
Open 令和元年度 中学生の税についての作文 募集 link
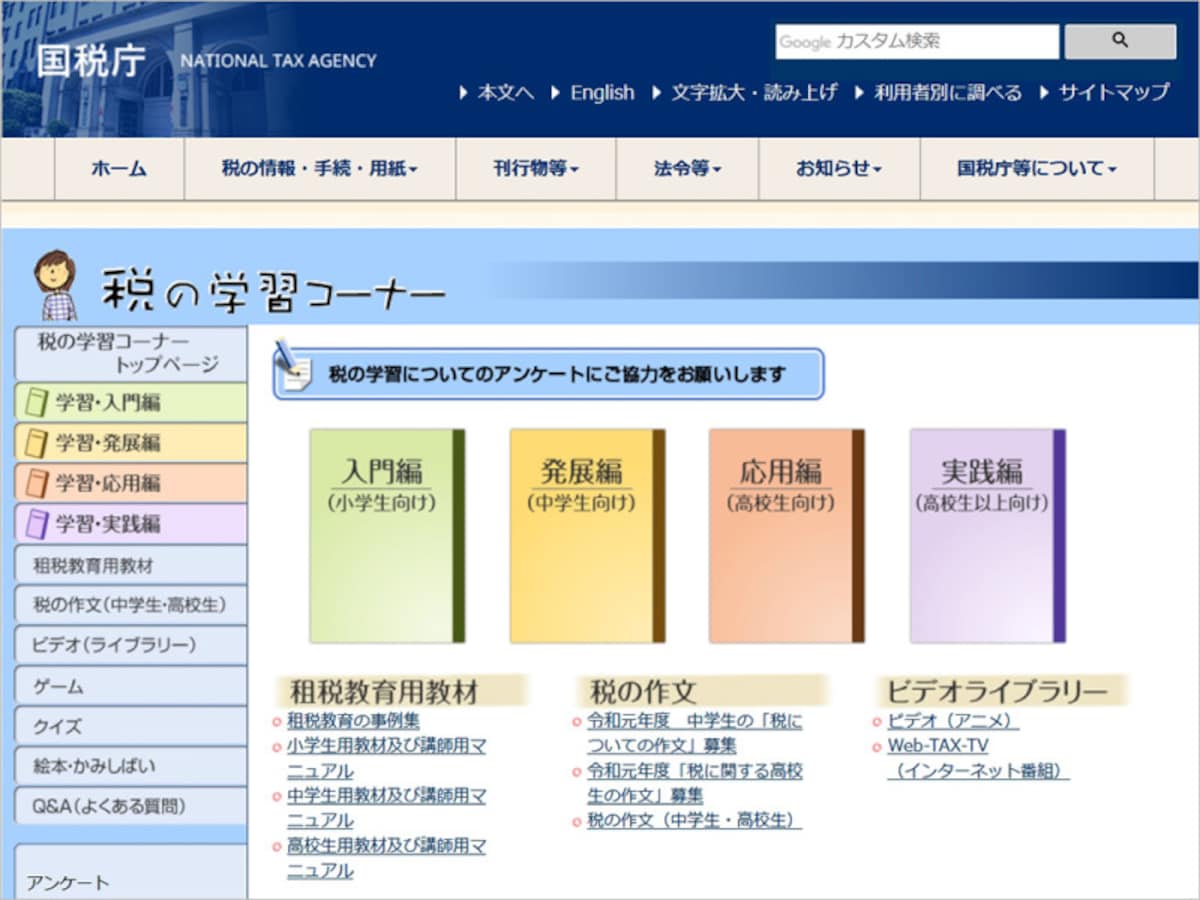pos(694,733)
